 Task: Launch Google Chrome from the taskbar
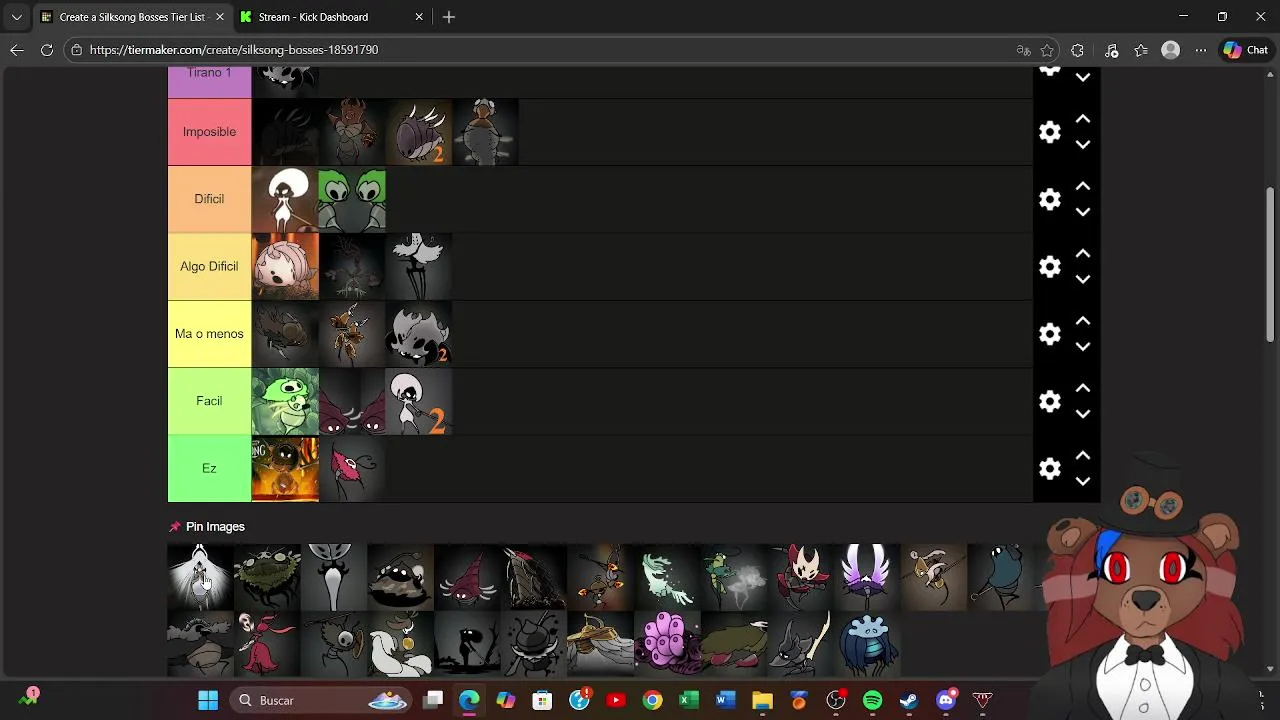pos(652,700)
